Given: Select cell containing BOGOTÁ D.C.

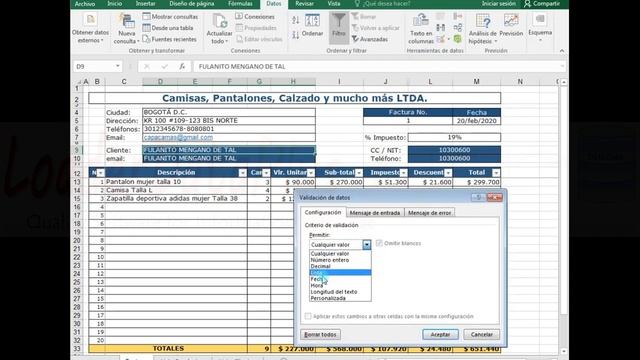Looking at the screenshot, I should 229,112.
